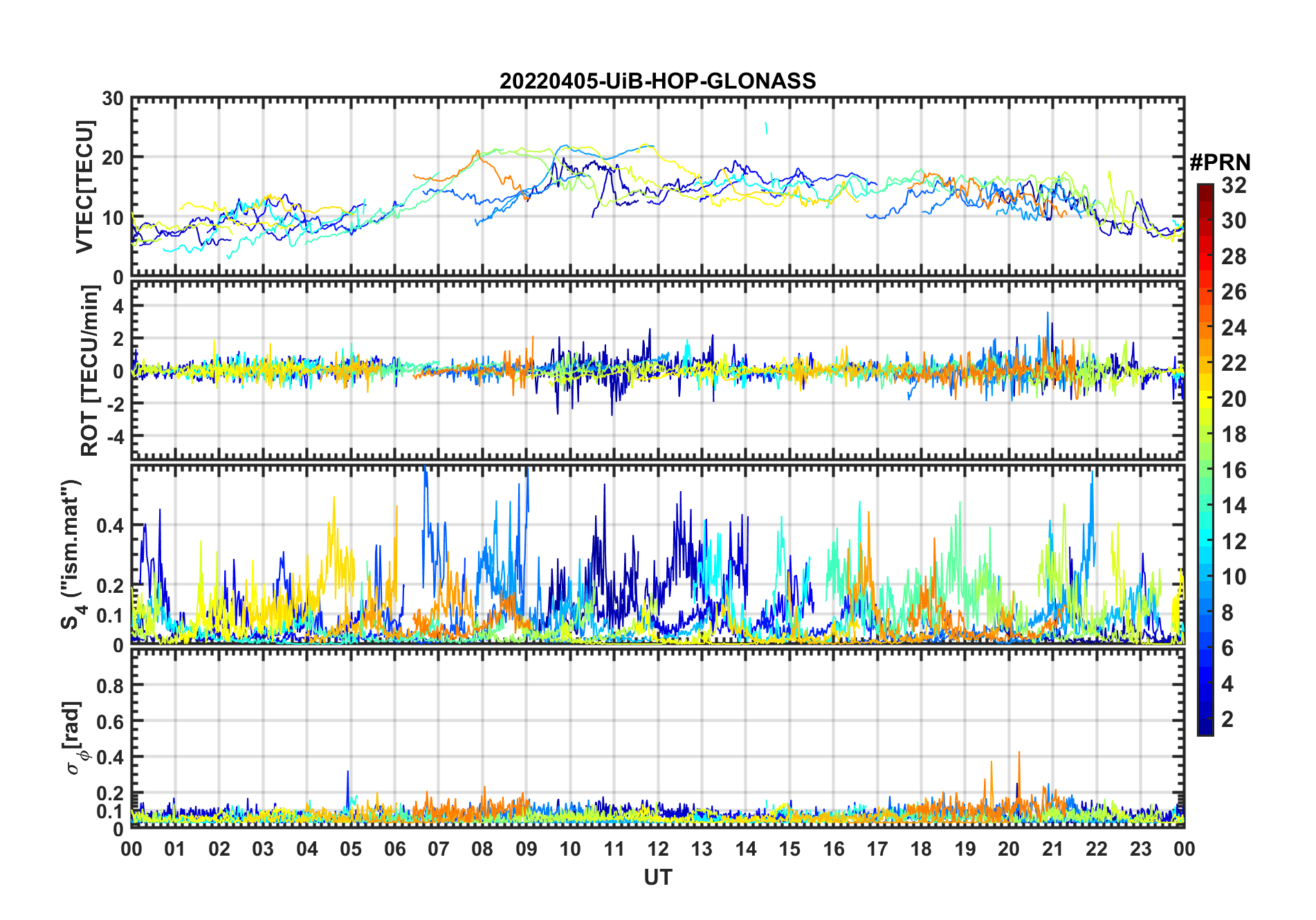Select the "UT" x-axis label

[x=657, y=877]
